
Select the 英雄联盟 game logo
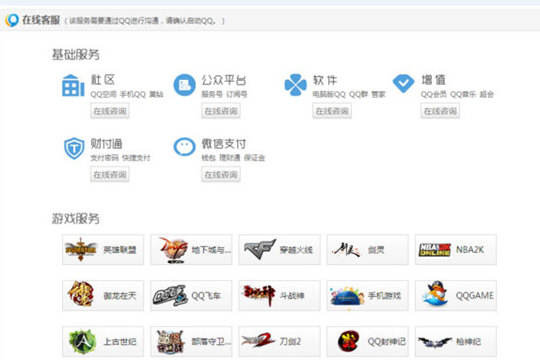[x=81, y=249]
